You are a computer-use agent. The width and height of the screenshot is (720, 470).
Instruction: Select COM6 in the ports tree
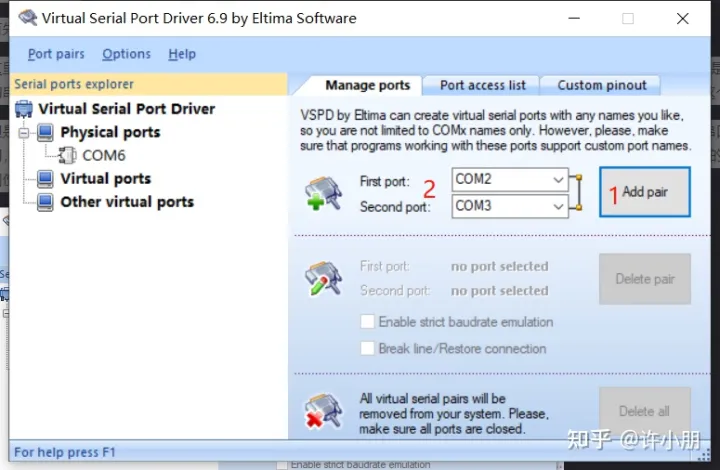pos(104,156)
